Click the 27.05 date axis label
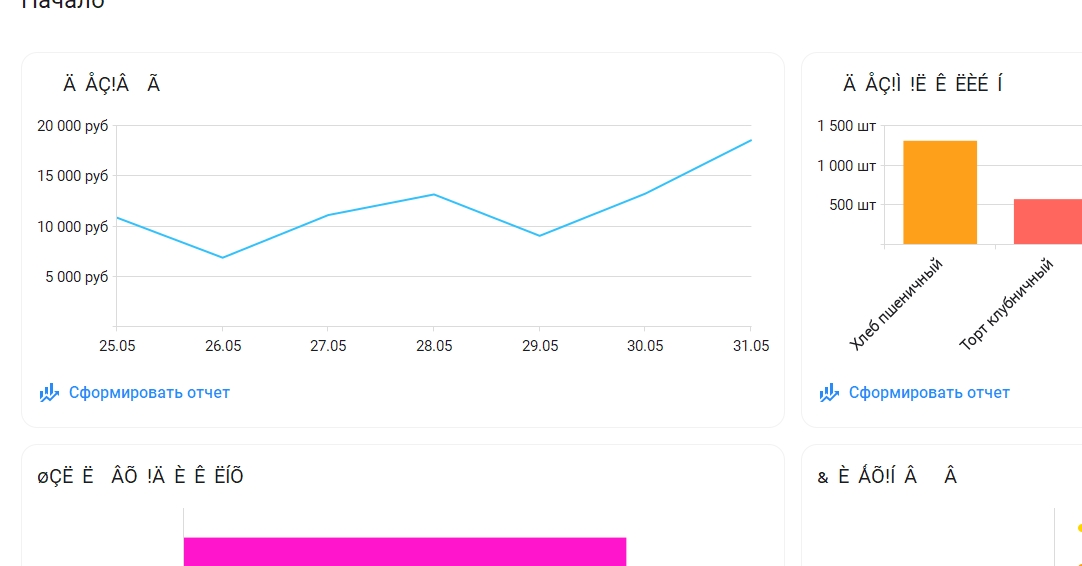 click(x=328, y=346)
